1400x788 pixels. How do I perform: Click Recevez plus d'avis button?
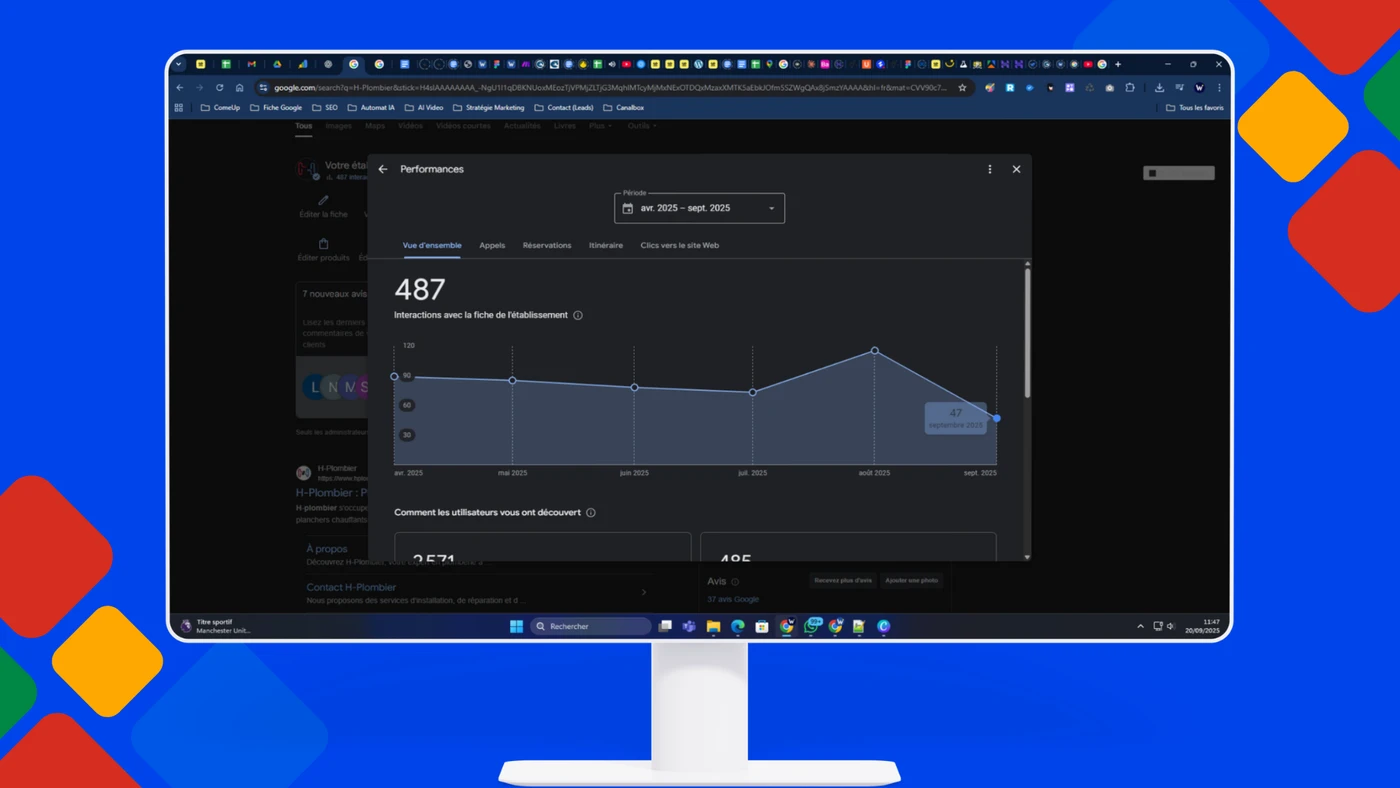[x=843, y=581]
